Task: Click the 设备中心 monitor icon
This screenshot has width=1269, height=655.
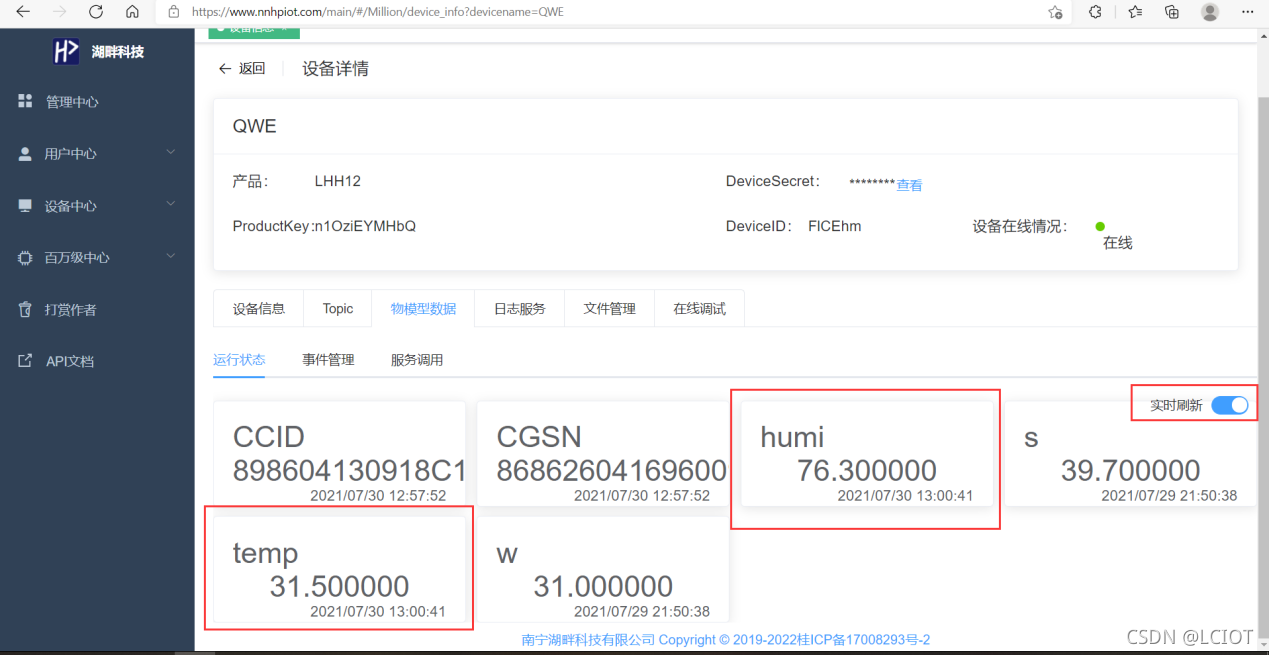Action: 25,205
